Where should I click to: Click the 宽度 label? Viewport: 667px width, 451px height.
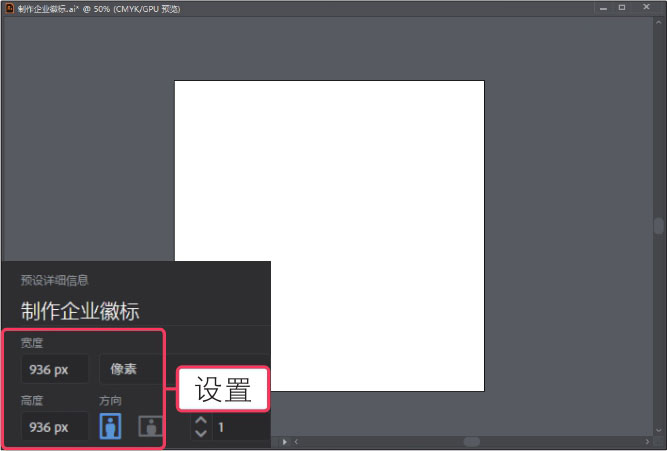[x=32, y=343]
